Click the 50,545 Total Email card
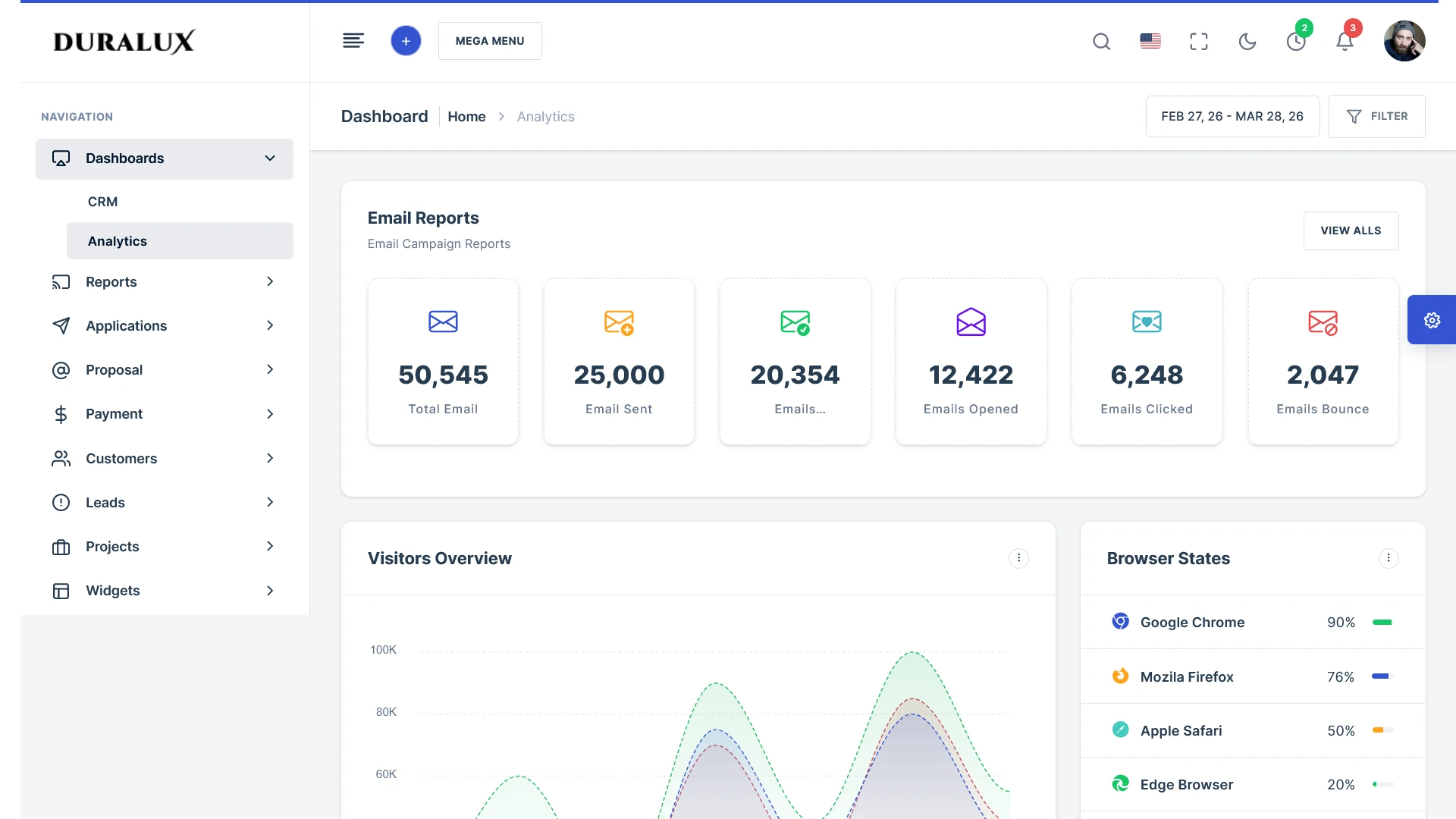Viewport: 1456px width, 819px height. click(443, 362)
